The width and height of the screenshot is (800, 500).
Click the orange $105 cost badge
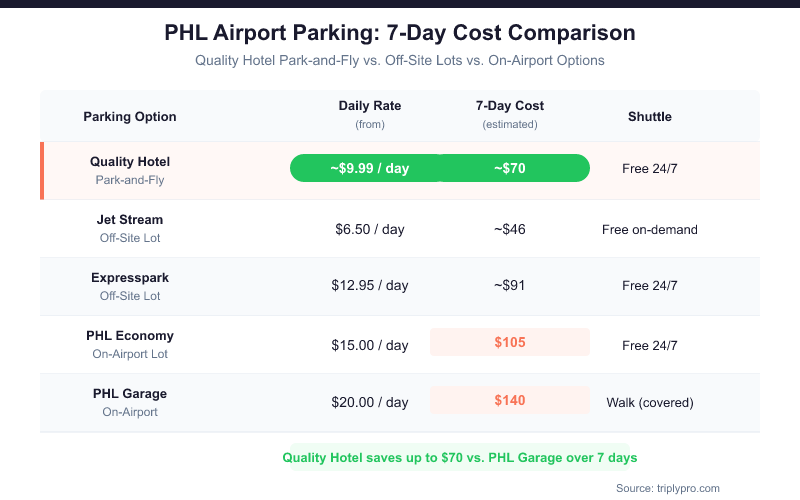point(510,342)
